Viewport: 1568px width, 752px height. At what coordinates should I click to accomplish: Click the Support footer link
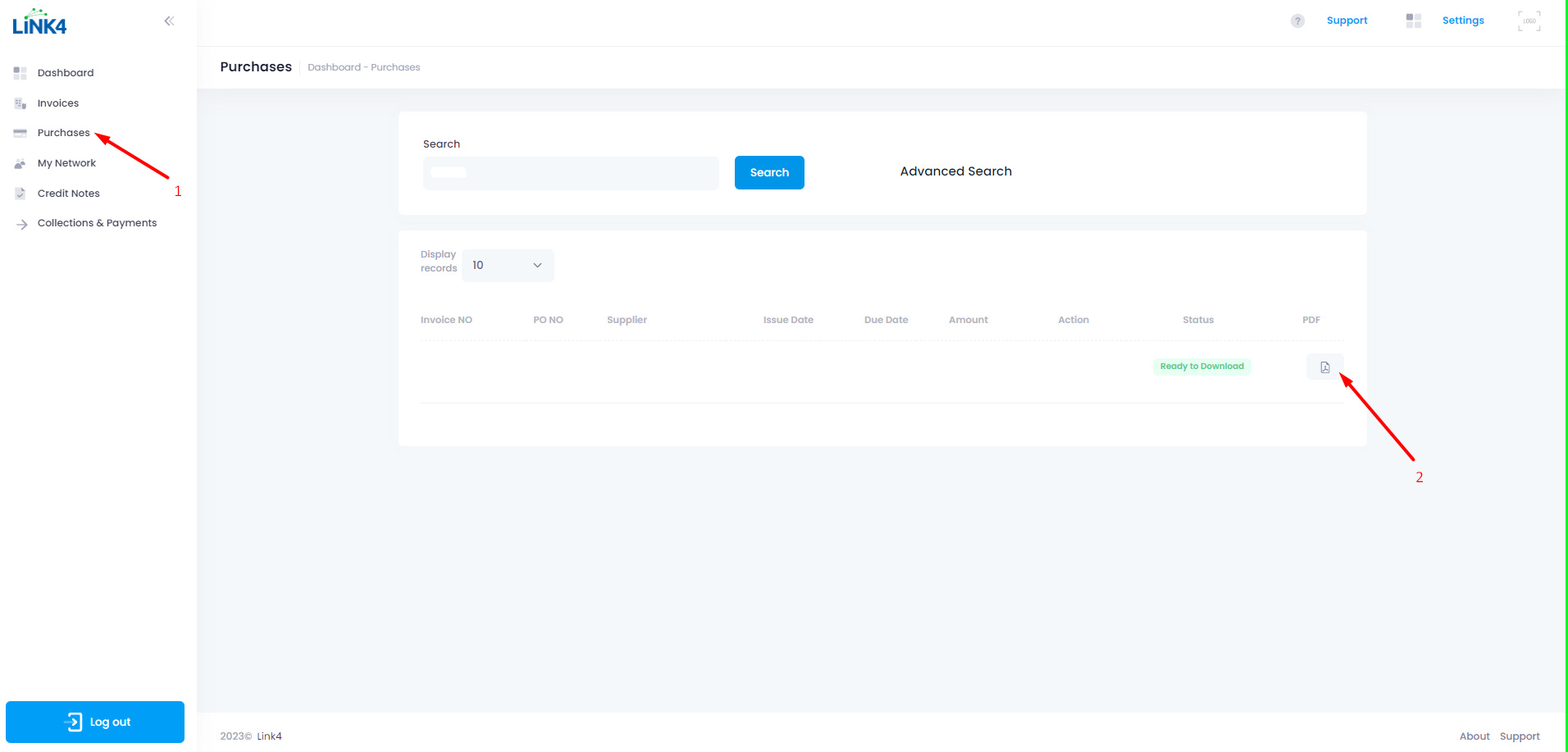[x=1520, y=736]
